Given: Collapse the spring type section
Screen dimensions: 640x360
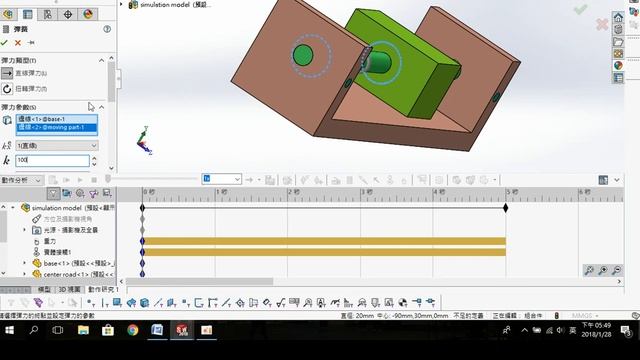Looking at the screenshot, I should 101,60.
